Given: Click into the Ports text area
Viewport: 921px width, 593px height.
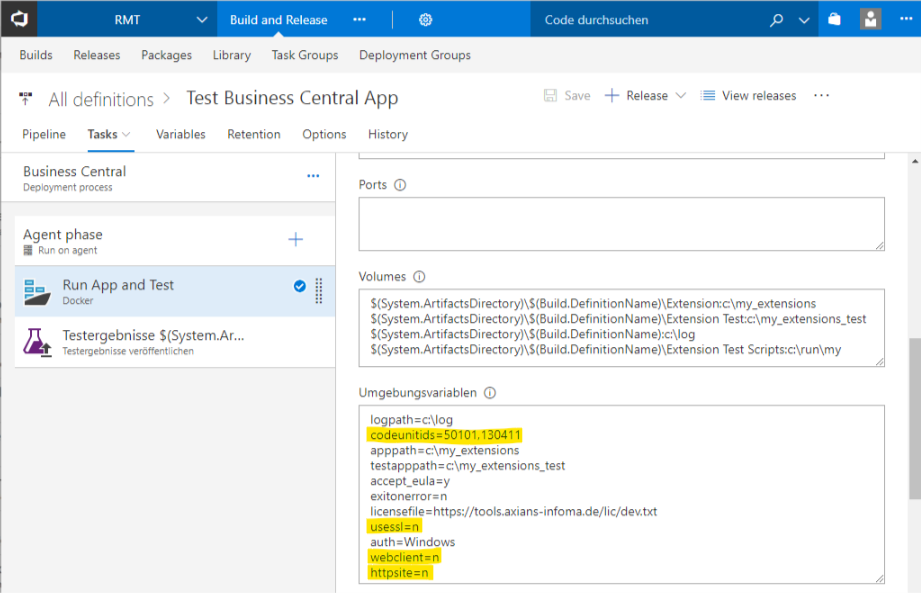Looking at the screenshot, I should point(621,224).
